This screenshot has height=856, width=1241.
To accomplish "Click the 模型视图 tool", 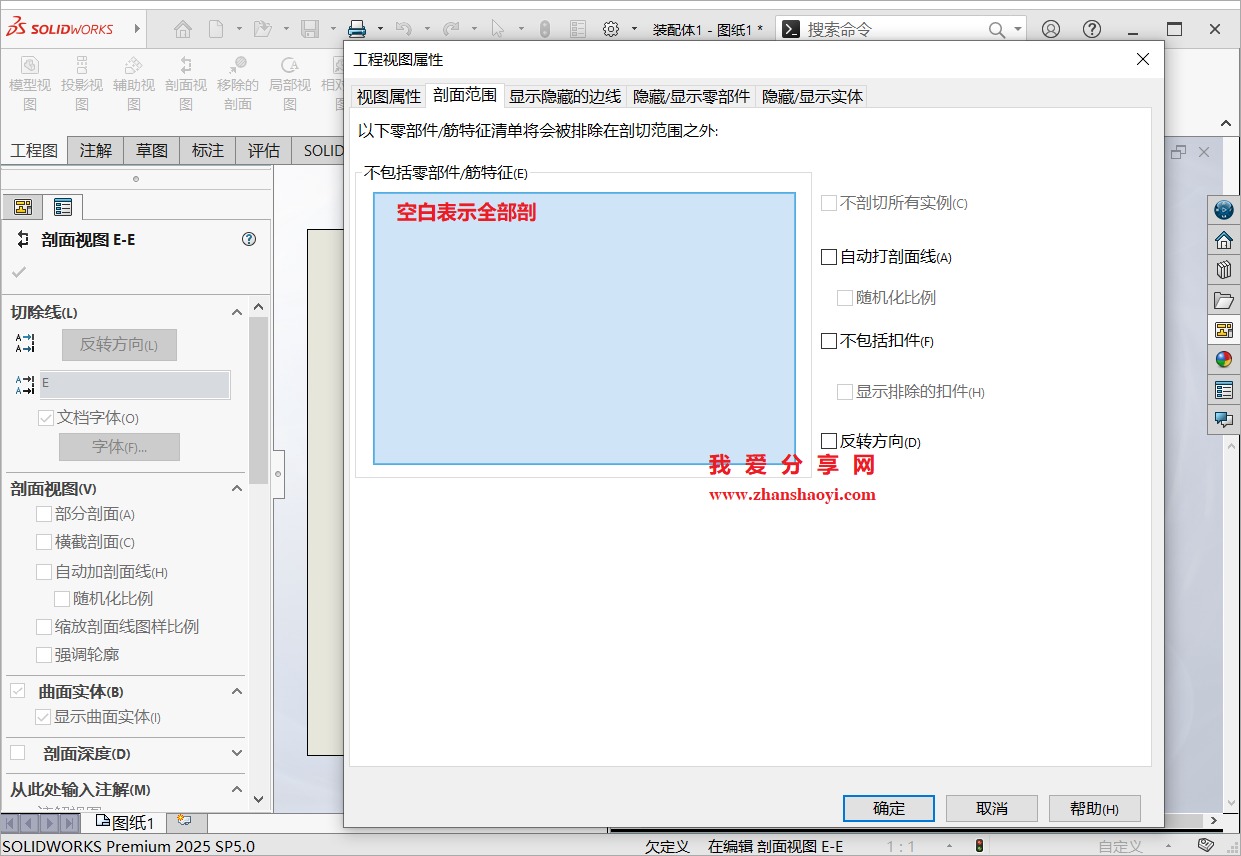I will [x=30, y=83].
